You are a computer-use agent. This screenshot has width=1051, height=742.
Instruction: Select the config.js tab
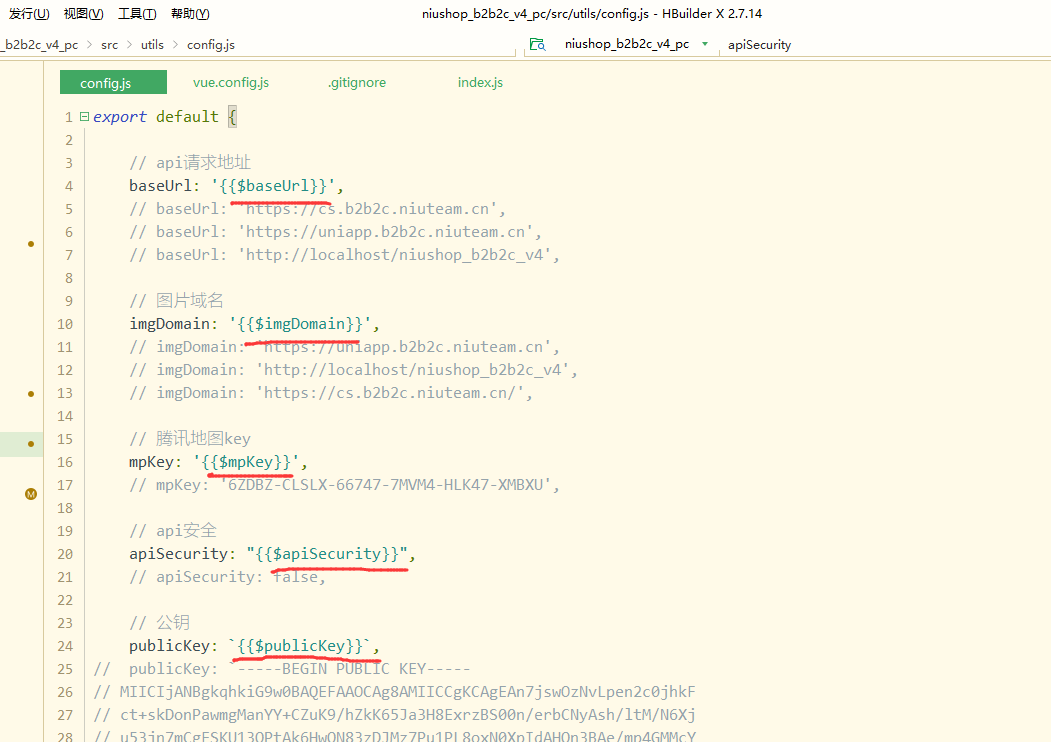[105, 83]
